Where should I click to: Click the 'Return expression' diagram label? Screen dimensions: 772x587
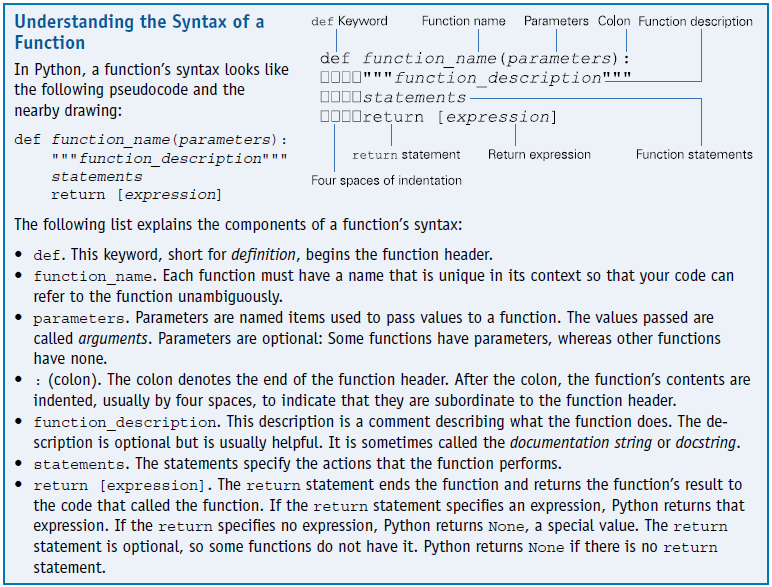coord(539,155)
